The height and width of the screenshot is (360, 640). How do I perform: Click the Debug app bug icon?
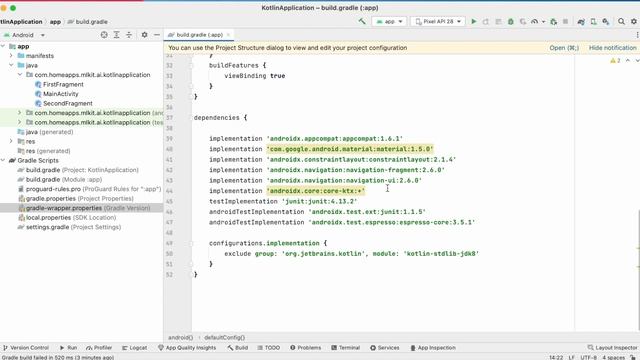[511, 22]
